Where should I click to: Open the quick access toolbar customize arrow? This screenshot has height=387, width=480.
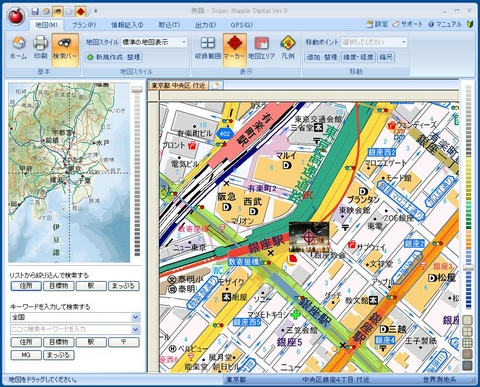pos(96,11)
